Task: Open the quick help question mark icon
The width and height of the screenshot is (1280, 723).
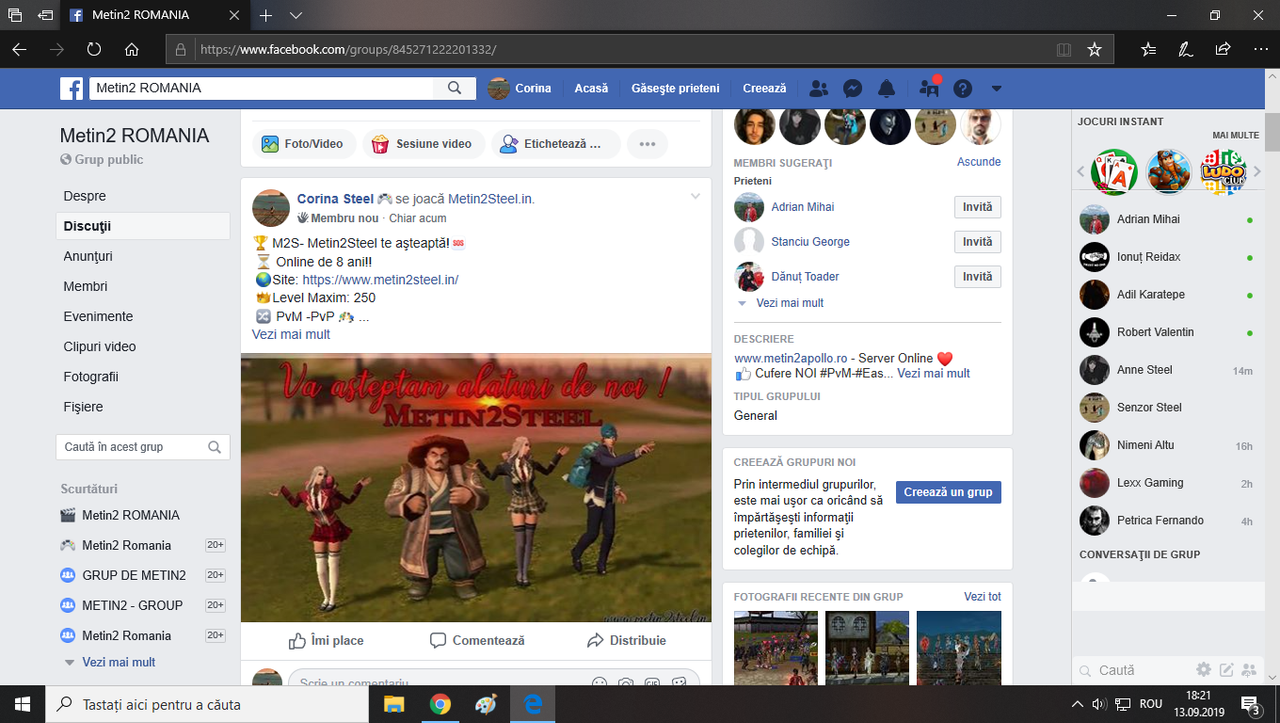Action: 963,89
